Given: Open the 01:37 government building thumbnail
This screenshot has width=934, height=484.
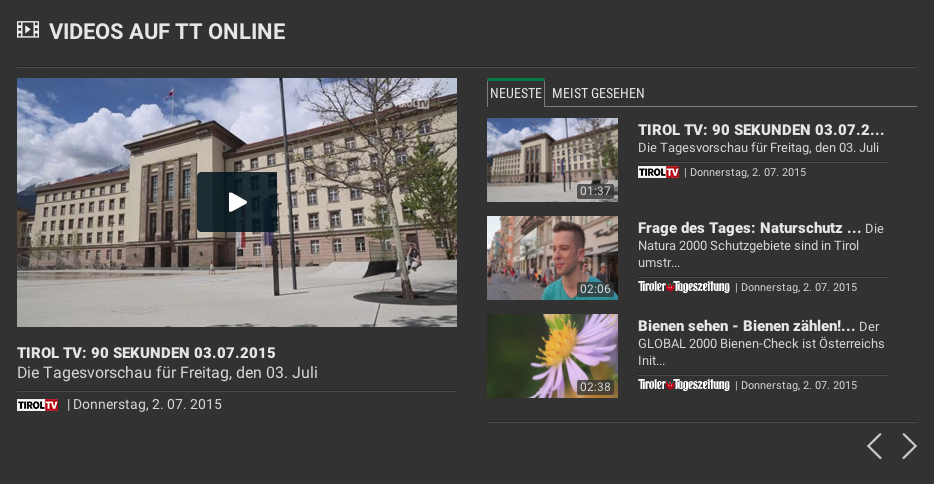Looking at the screenshot, I should (552, 160).
